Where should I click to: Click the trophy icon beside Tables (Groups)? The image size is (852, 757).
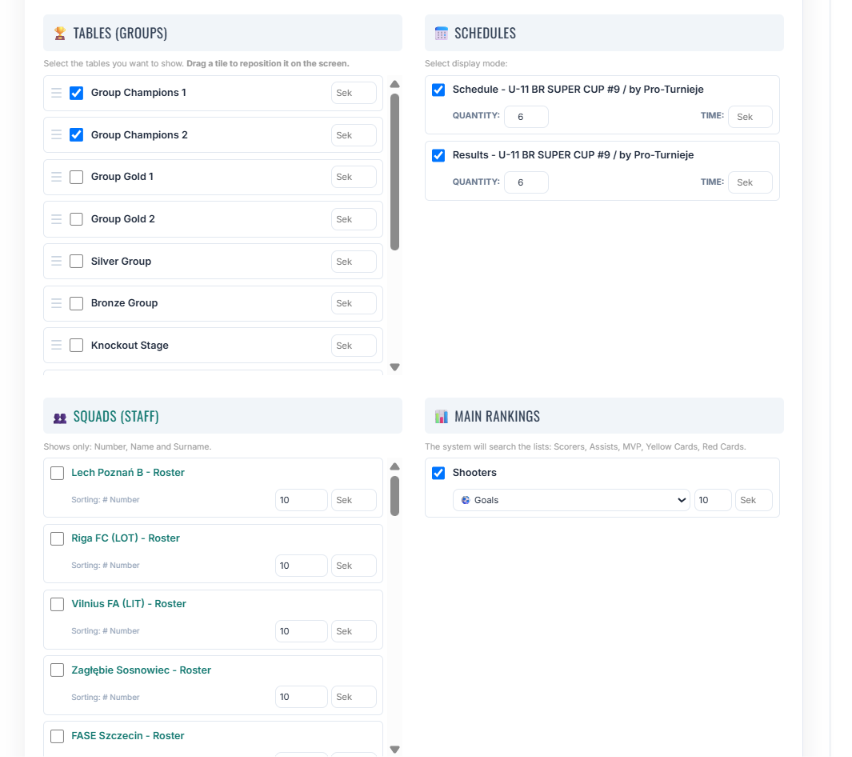pos(60,34)
